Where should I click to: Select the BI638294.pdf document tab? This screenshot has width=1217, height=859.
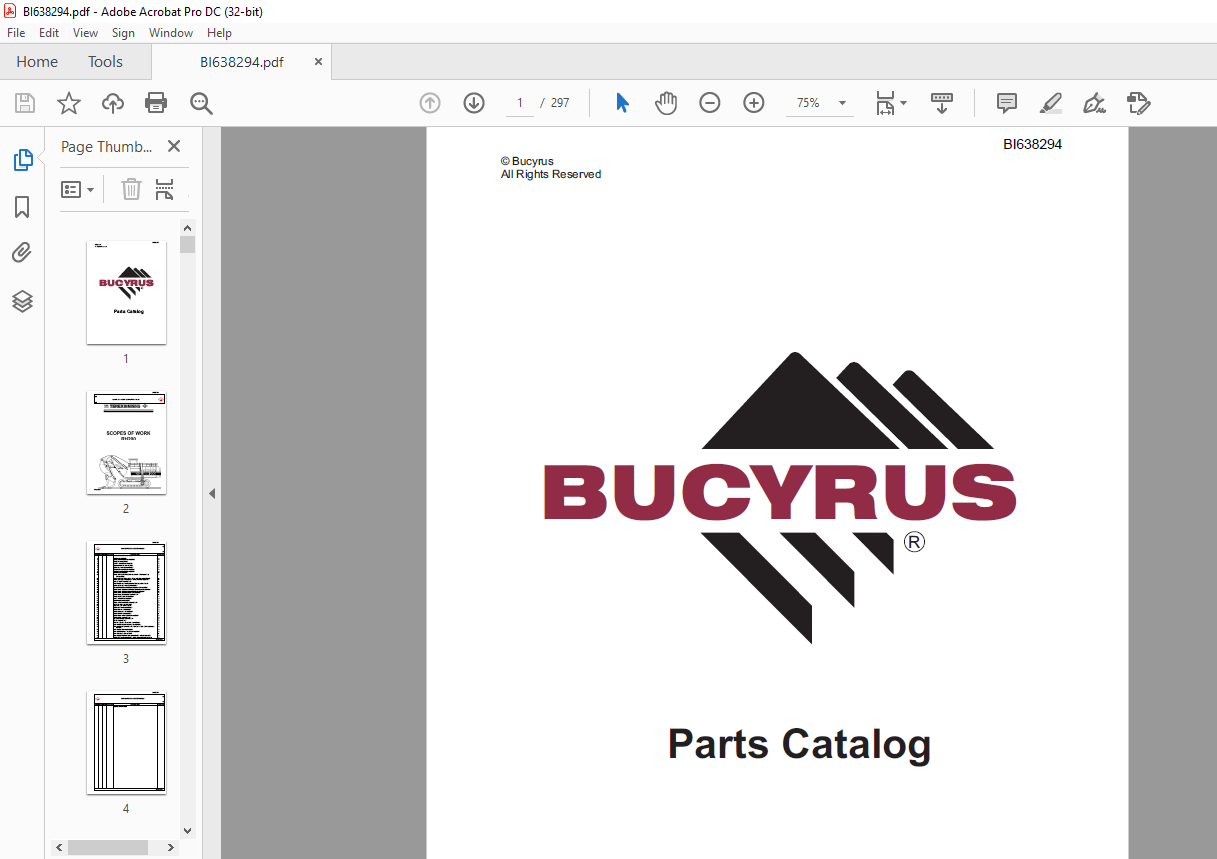(241, 62)
